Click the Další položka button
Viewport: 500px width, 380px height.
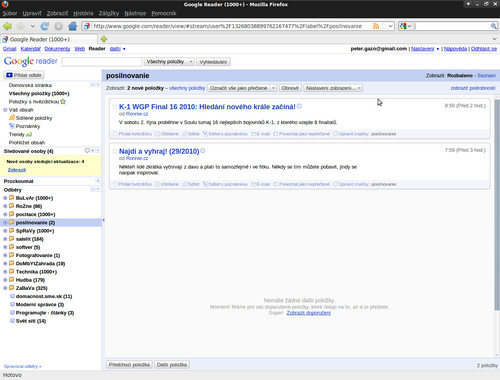coord(172,365)
